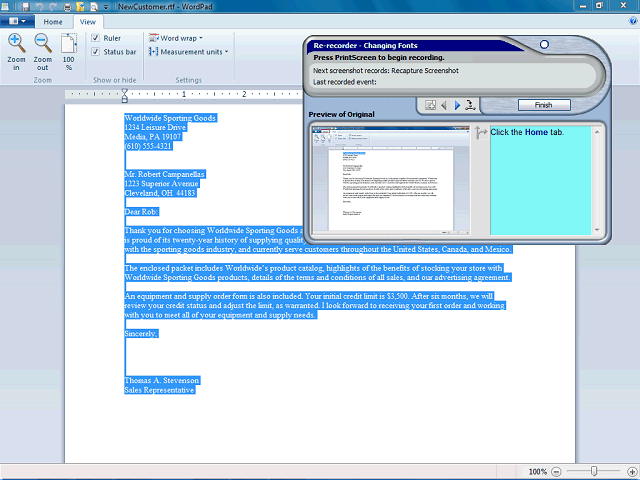Go to next step with blue arrow
Screen dimensions: 640x480
[457, 105]
